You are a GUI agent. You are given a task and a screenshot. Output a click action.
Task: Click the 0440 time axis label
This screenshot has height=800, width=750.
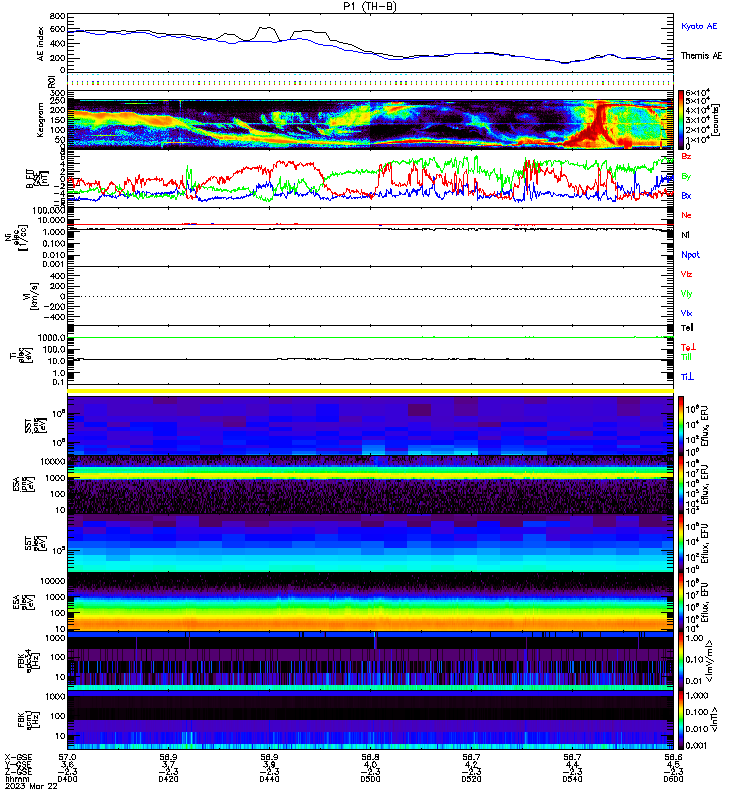tap(269, 779)
